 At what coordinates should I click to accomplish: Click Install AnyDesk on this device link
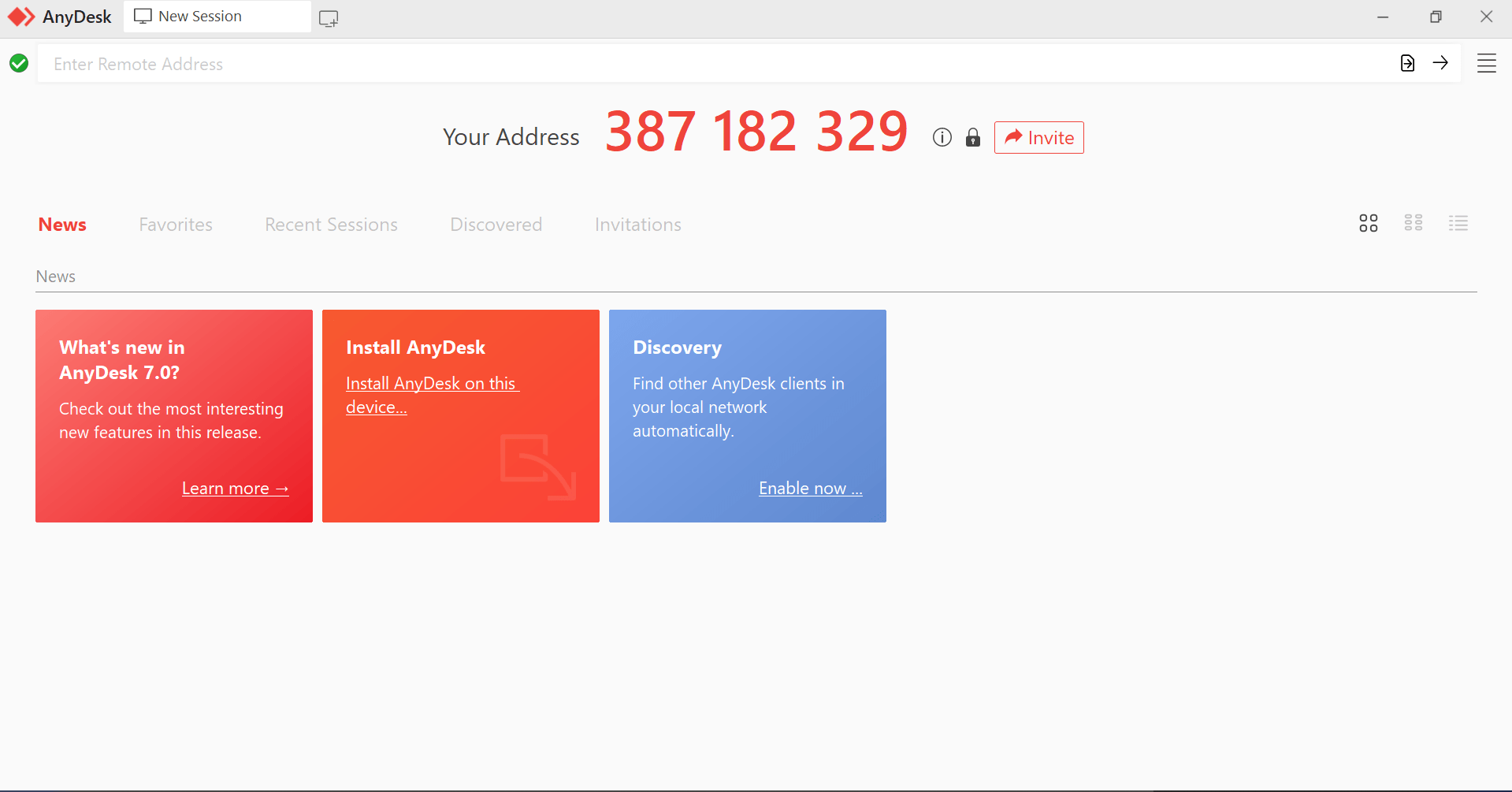coord(432,395)
